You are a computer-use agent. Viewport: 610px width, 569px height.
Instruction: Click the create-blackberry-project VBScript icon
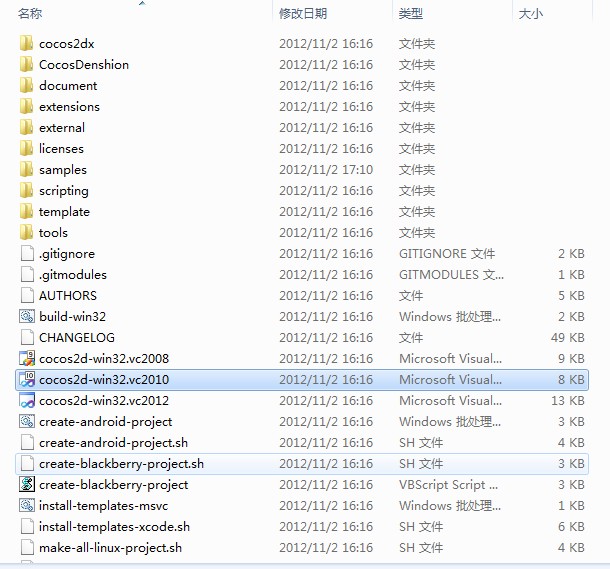click(27, 484)
